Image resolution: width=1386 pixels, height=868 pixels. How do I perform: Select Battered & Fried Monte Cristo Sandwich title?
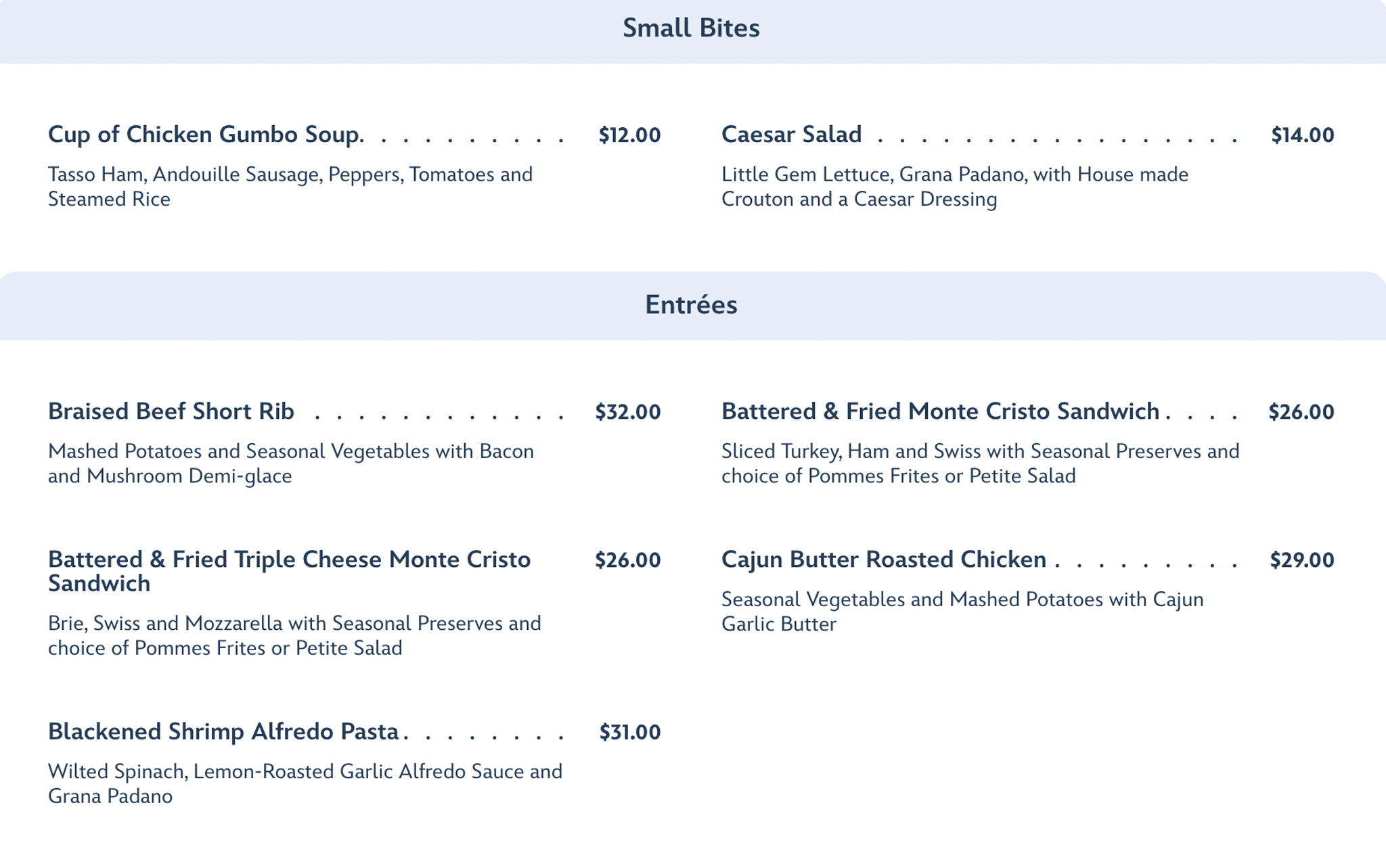[940, 411]
